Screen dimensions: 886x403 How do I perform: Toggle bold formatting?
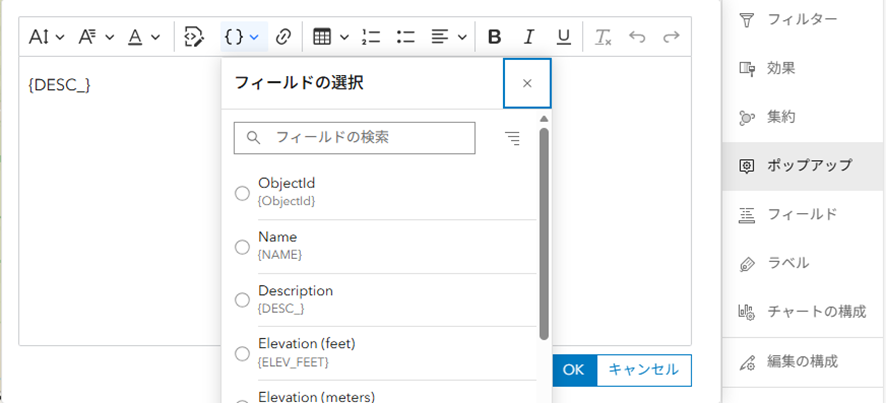click(494, 37)
